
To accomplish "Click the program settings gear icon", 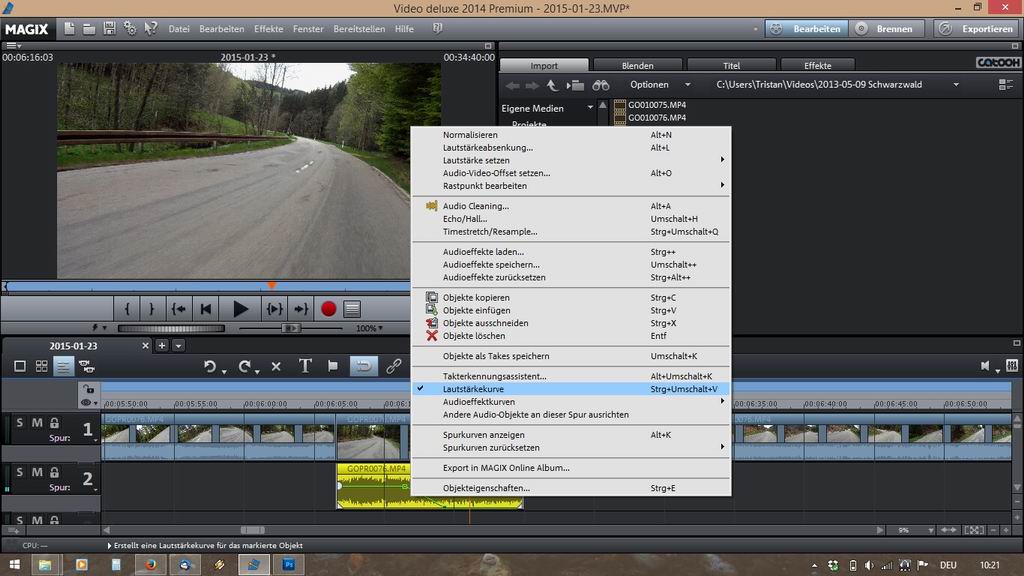I will [130, 29].
